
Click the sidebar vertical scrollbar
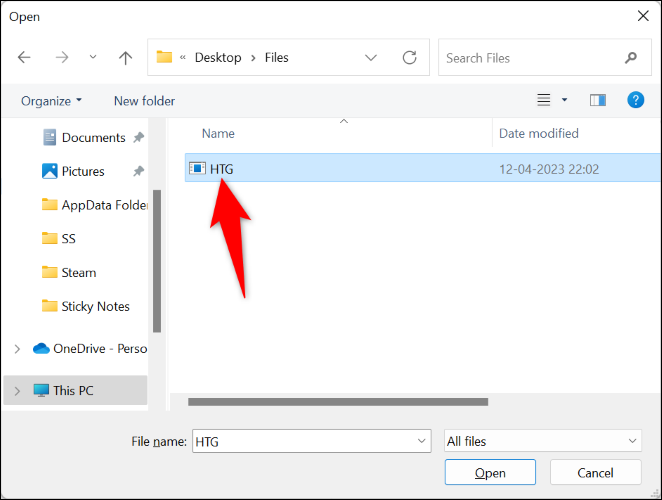click(157, 261)
